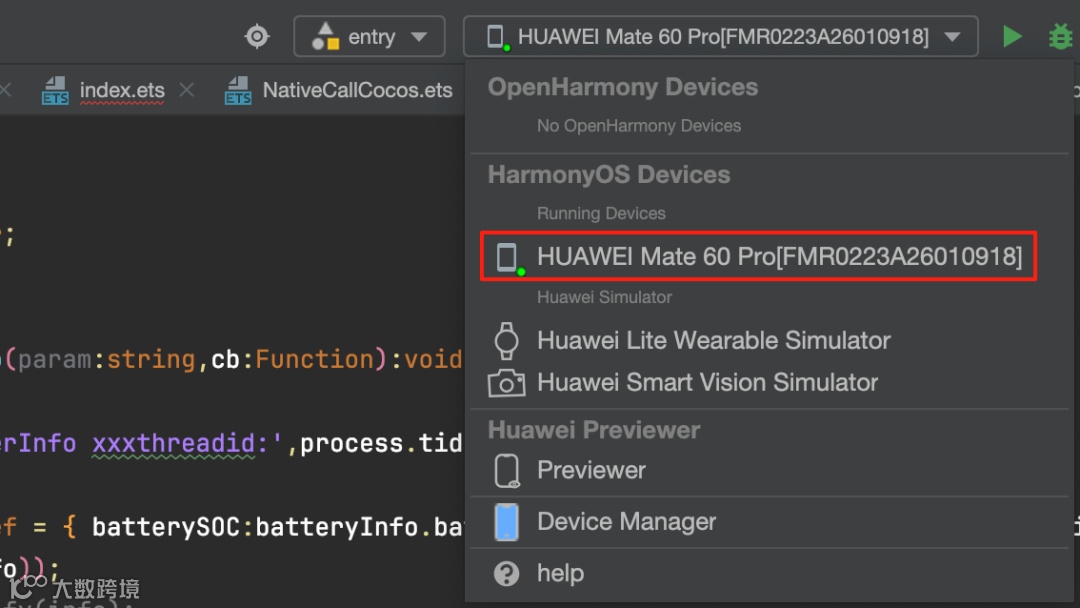Select HUAWEI Mate 60 Pro running device
This screenshot has height=608, width=1080.
point(758,256)
